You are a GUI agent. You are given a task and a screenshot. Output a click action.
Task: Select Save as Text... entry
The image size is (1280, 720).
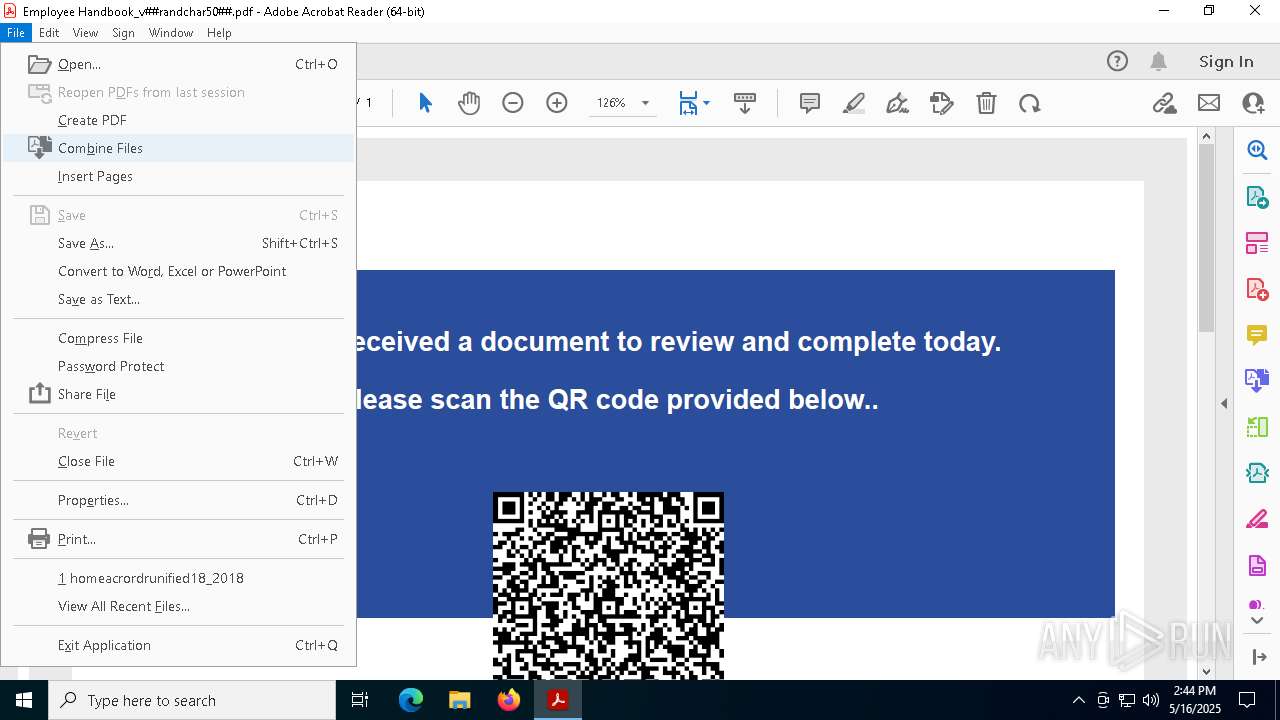pos(179,299)
